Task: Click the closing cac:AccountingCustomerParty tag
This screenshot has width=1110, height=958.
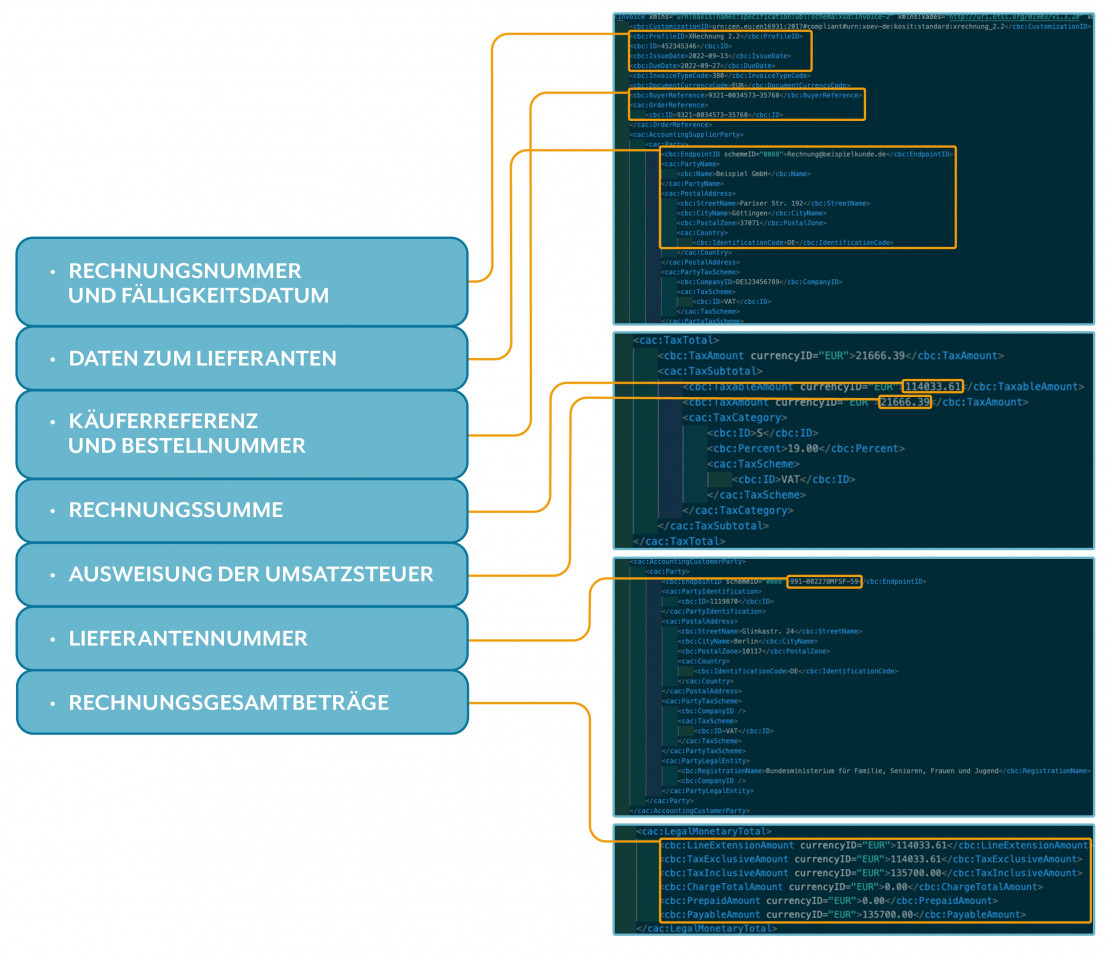Action: pos(690,811)
